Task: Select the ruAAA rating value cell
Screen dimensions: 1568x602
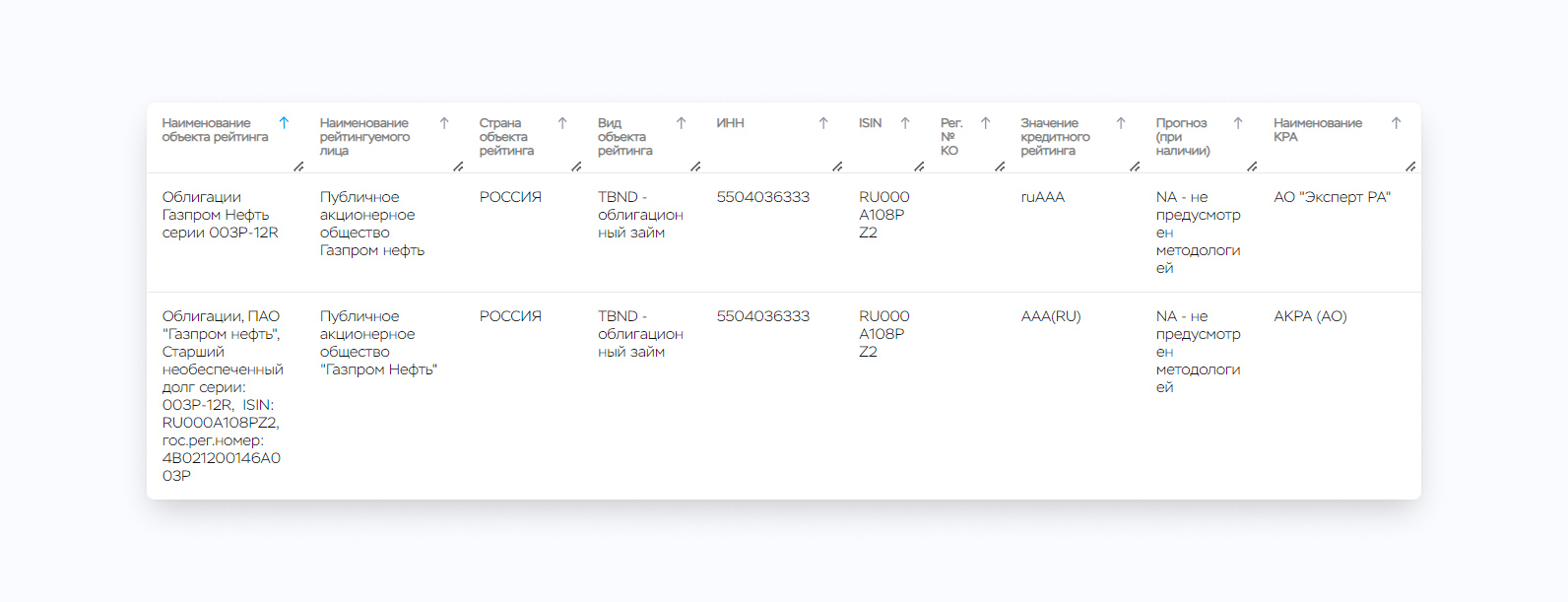Action: click(x=1043, y=197)
